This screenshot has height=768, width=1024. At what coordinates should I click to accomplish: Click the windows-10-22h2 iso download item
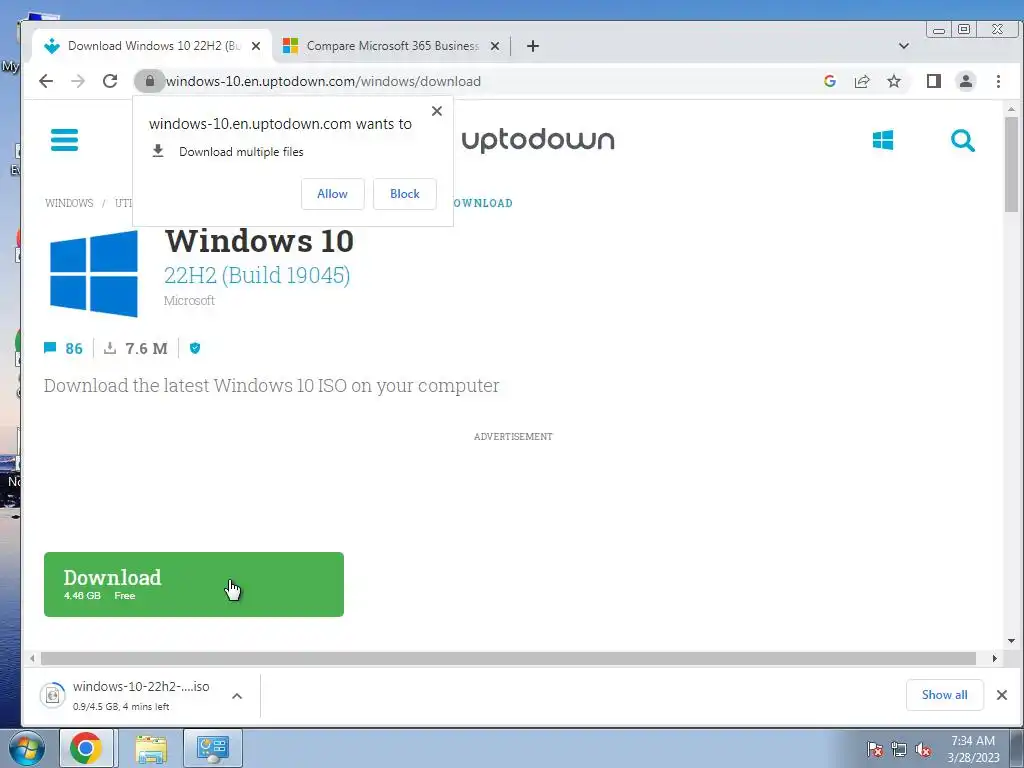[141, 696]
